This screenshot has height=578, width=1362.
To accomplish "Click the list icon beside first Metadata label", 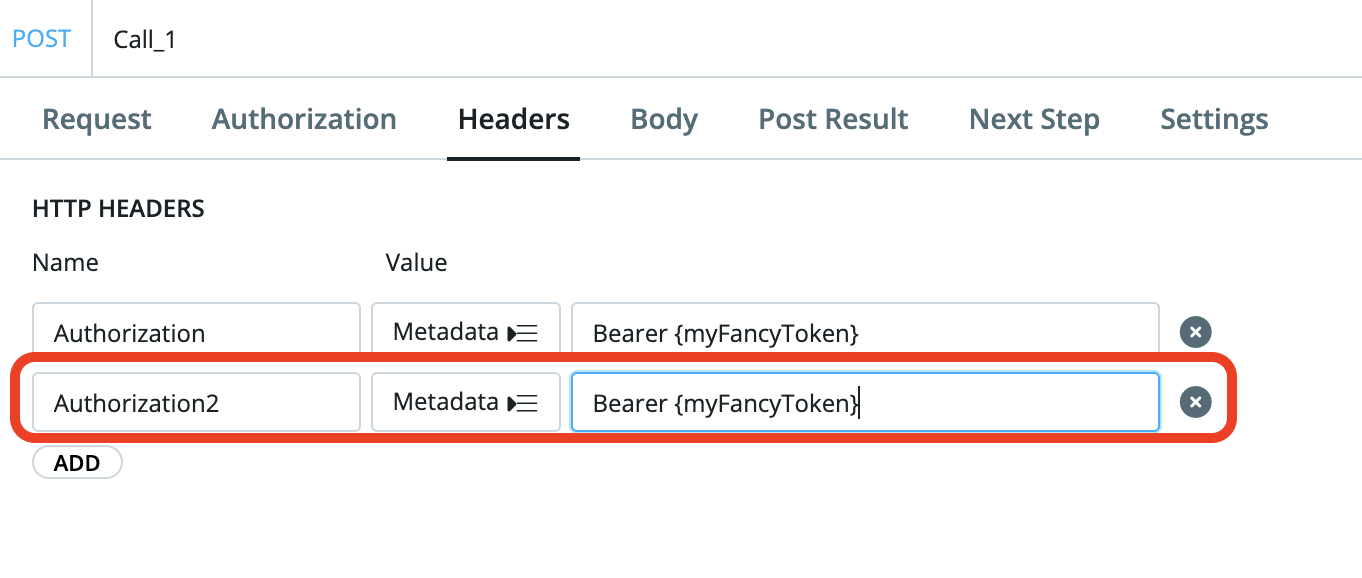I will (x=523, y=333).
